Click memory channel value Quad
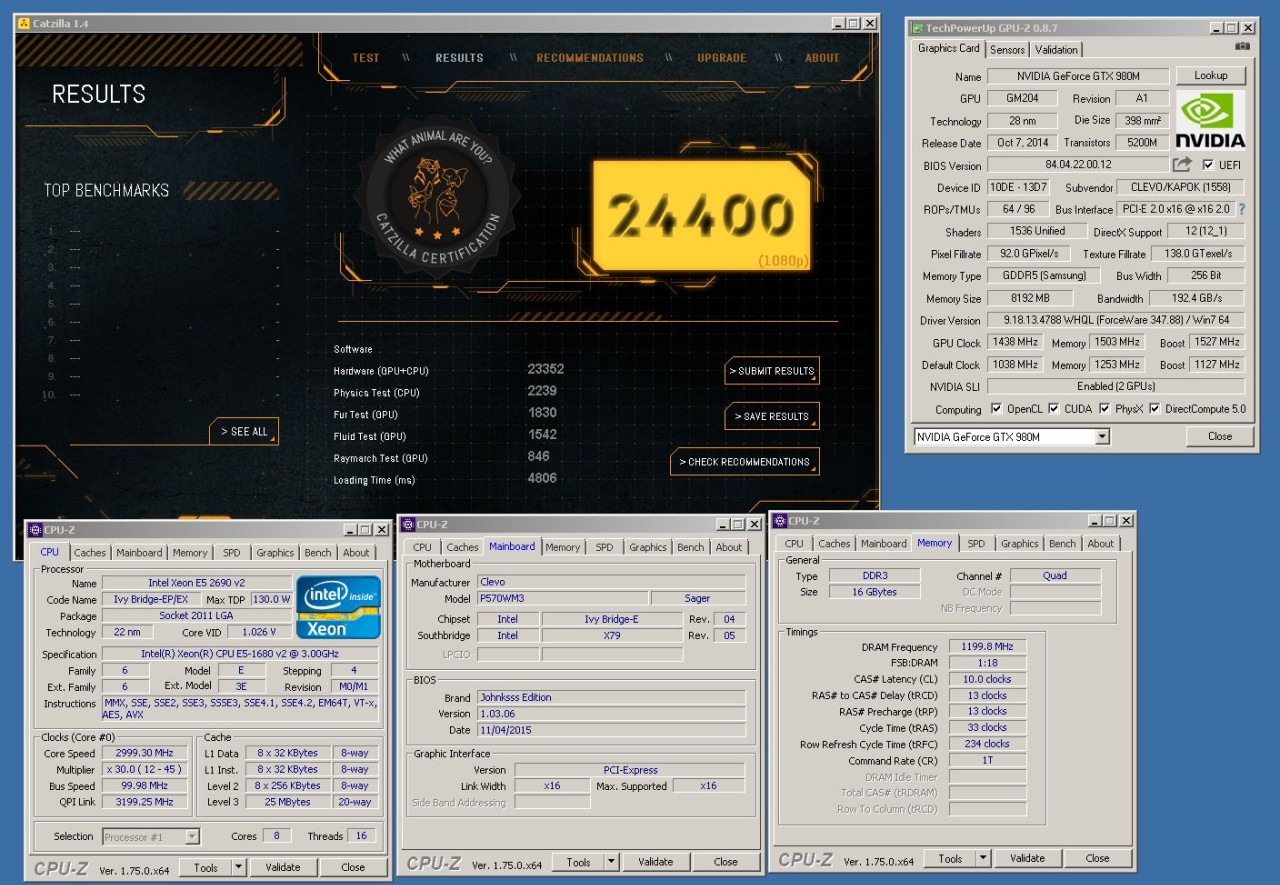Viewport: 1280px width, 885px height. (x=1055, y=575)
